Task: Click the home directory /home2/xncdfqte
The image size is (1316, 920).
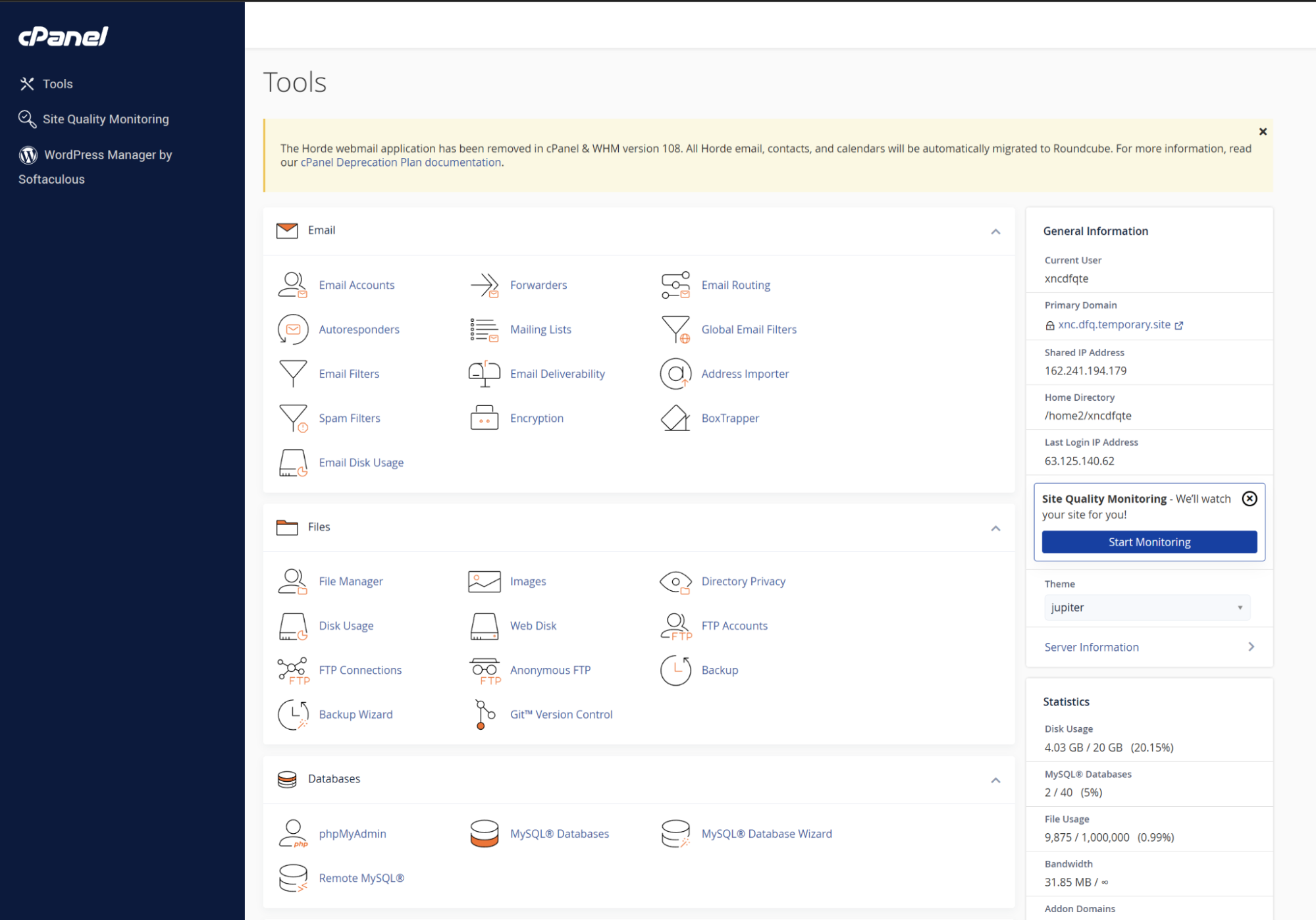Action: 1088,416
